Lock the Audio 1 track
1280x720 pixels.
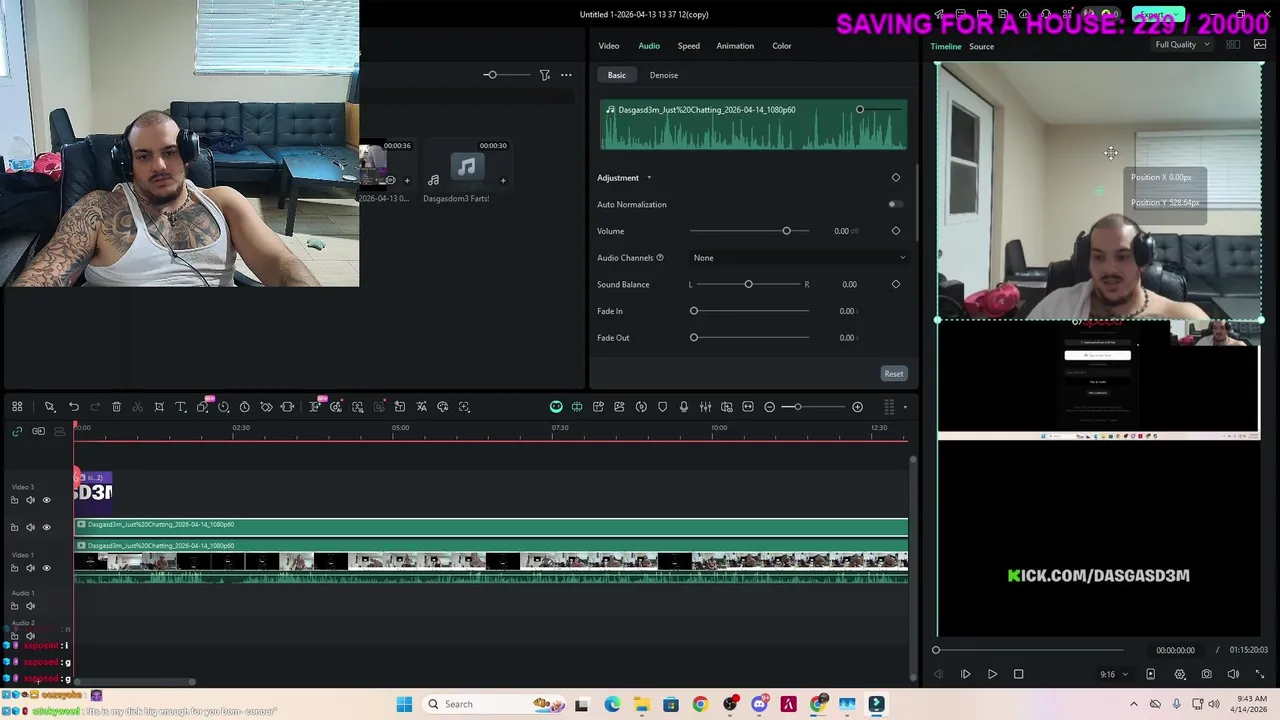(14, 606)
